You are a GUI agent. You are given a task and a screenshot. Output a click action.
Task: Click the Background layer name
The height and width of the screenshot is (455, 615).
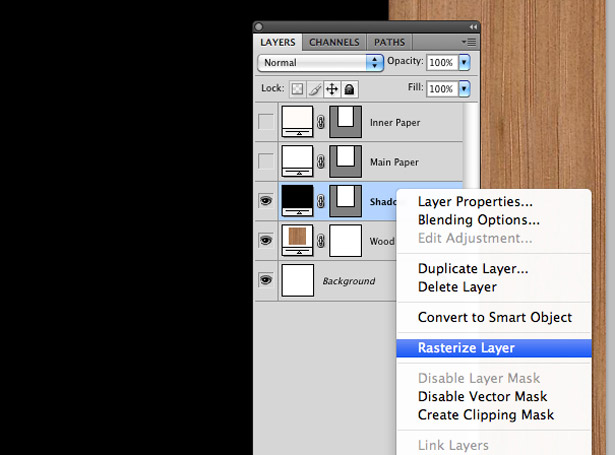point(349,281)
